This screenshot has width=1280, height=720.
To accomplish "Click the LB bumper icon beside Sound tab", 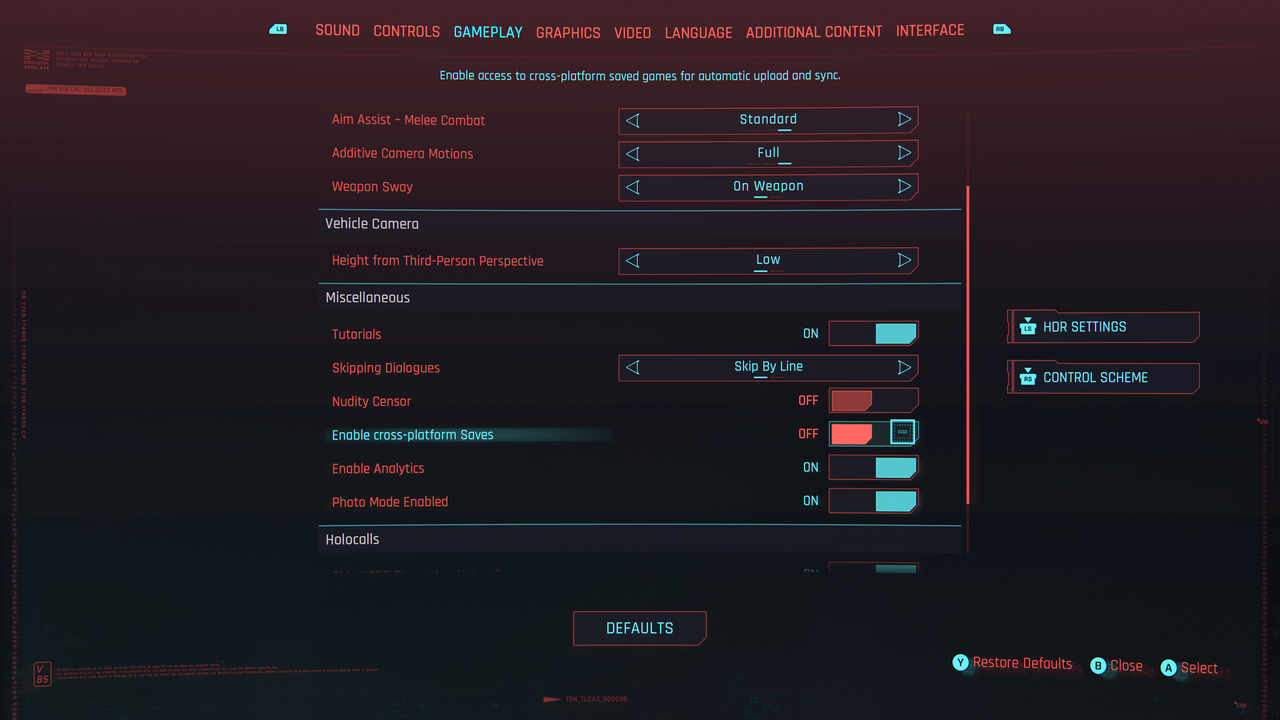I will 279,30.
